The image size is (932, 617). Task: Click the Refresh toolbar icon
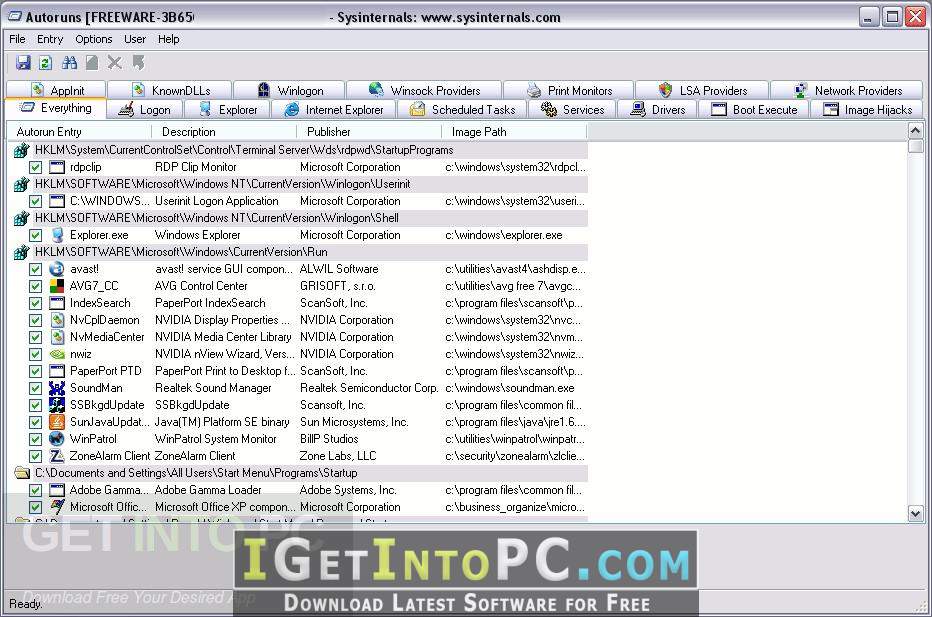coord(46,62)
